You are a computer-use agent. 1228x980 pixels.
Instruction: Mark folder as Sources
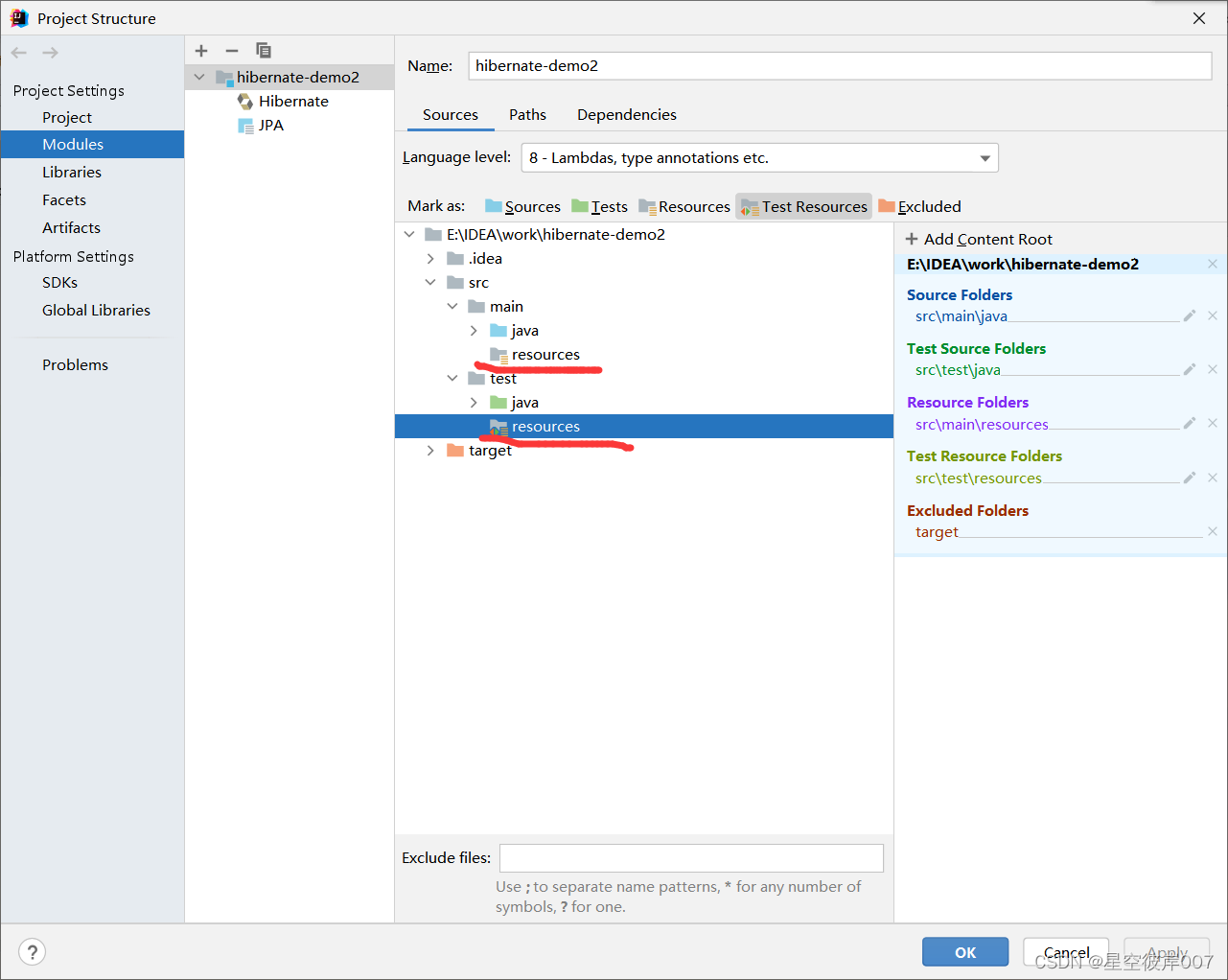522,206
